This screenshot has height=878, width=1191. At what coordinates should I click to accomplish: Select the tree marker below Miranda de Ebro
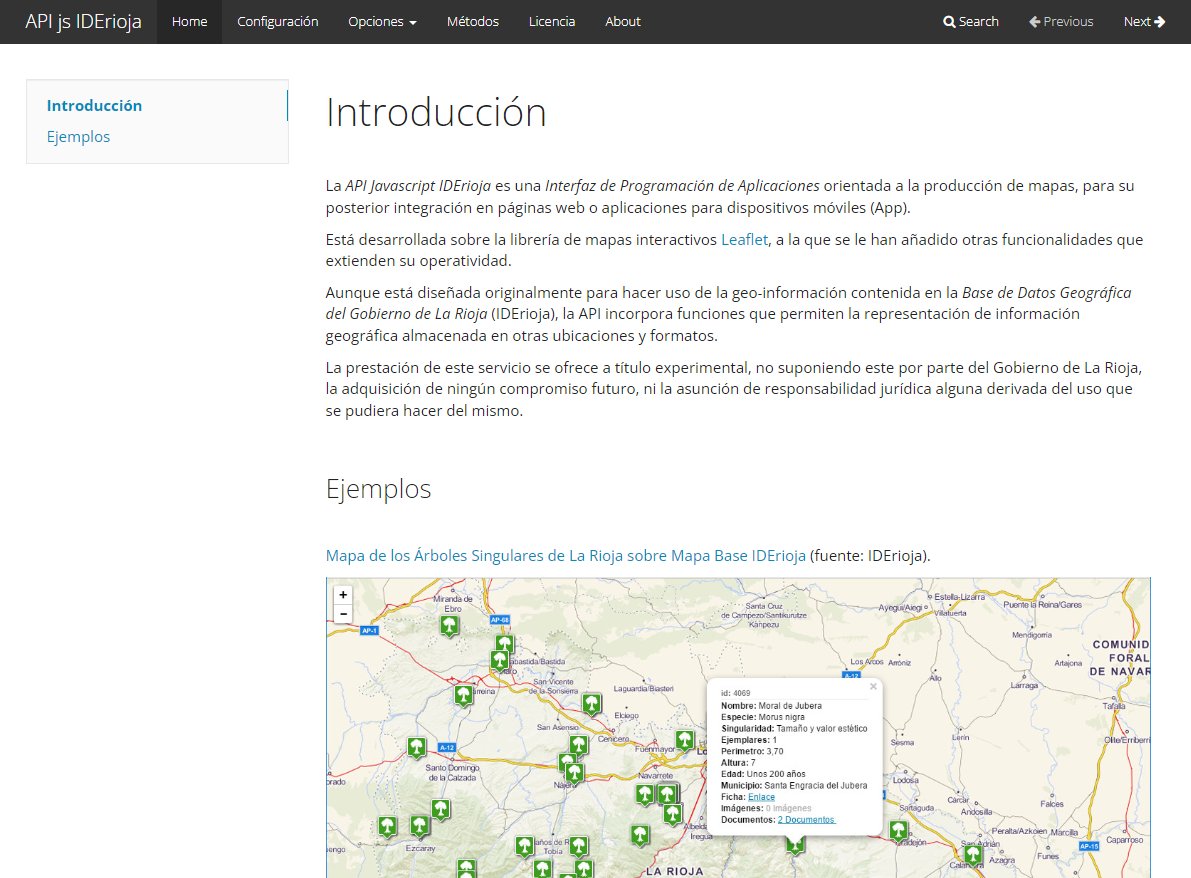click(x=449, y=626)
